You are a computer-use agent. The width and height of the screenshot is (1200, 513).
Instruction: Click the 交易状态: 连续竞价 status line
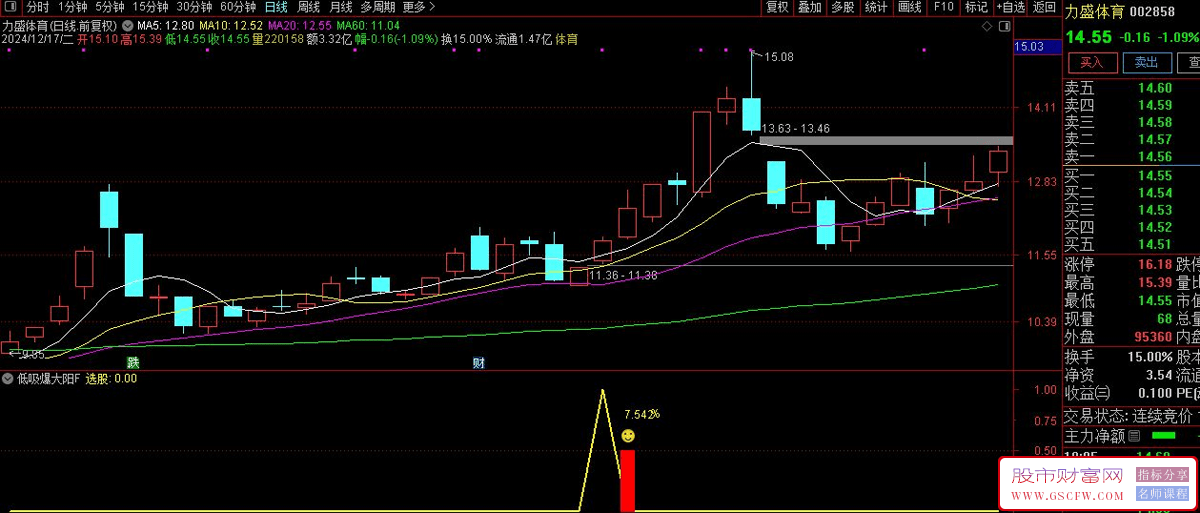click(1128, 415)
